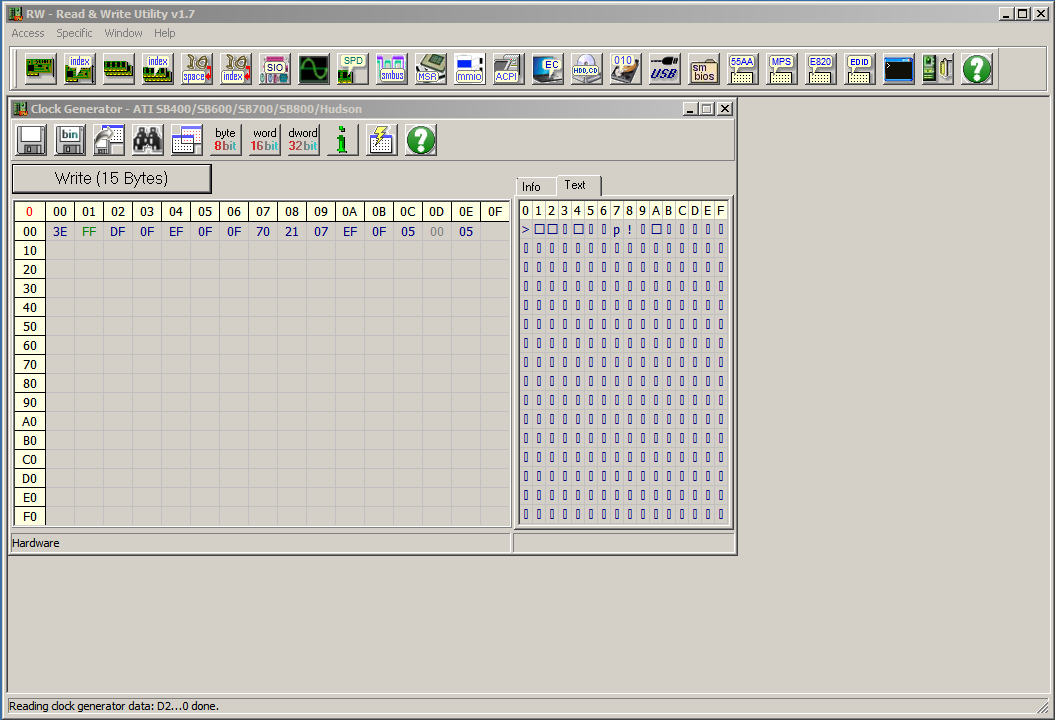Open the SPD memory tool
1055x720 pixels.
352,68
